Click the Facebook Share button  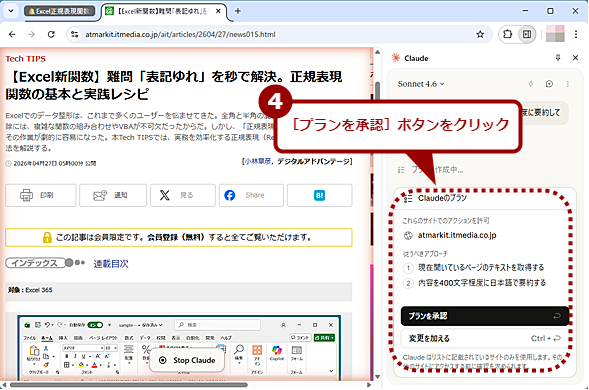[x=251, y=195]
